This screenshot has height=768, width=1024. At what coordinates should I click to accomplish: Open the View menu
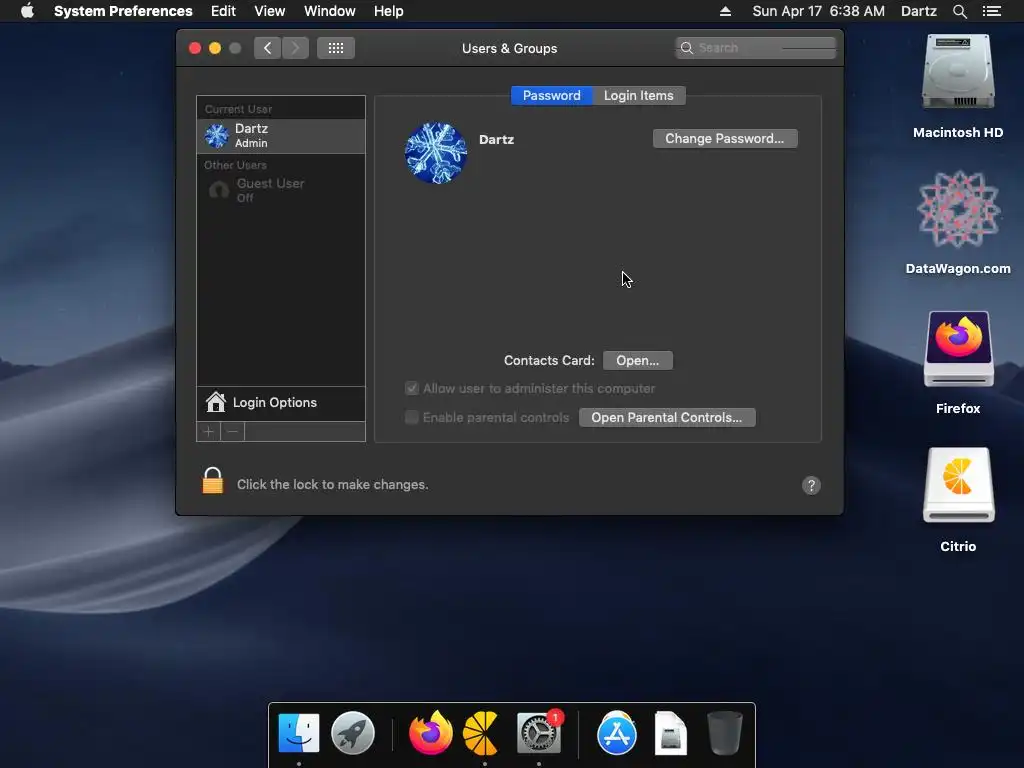click(x=269, y=11)
